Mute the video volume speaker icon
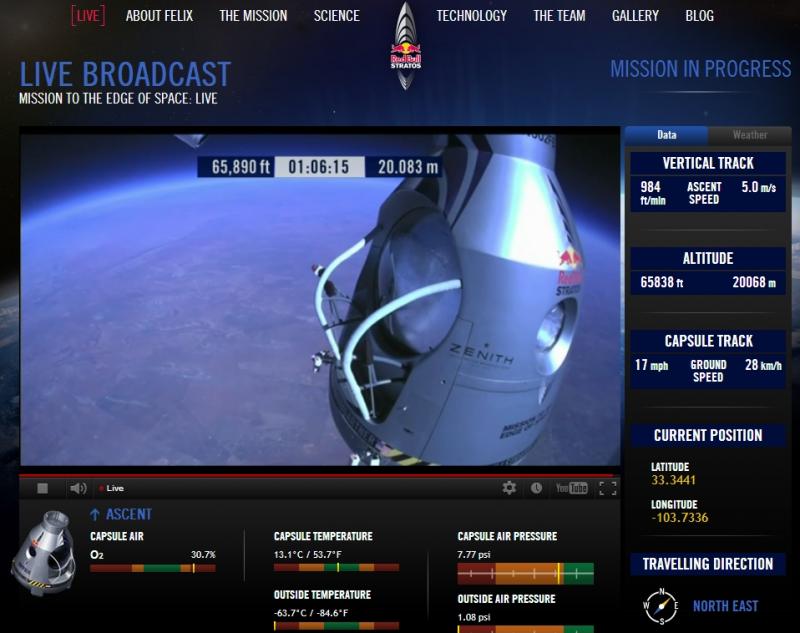The width and height of the screenshot is (800, 633). [x=78, y=489]
